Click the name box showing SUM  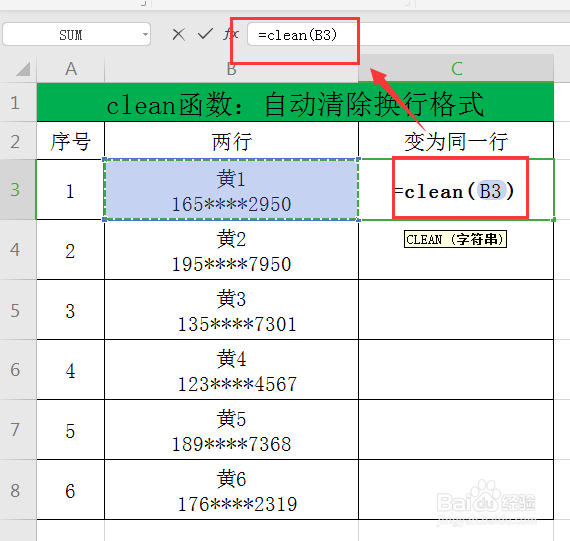pos(76,35)
